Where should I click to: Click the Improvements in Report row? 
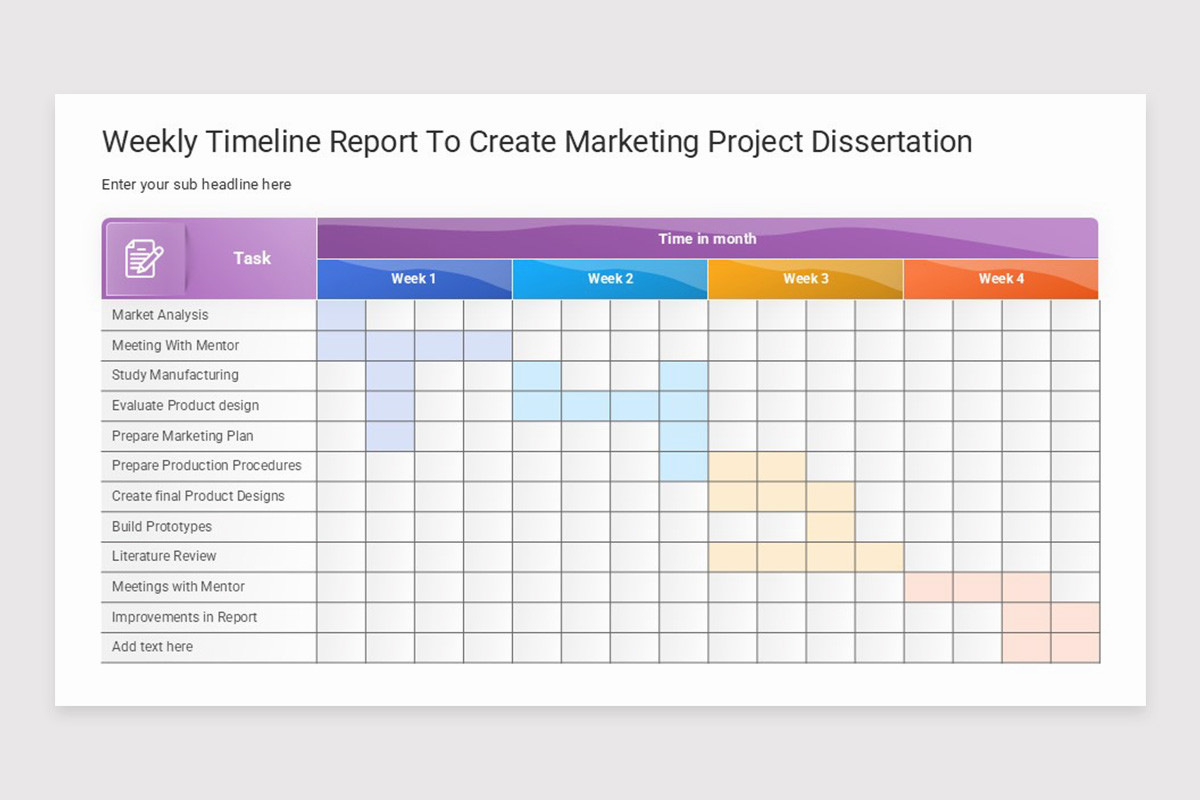[x=183, y=617]
